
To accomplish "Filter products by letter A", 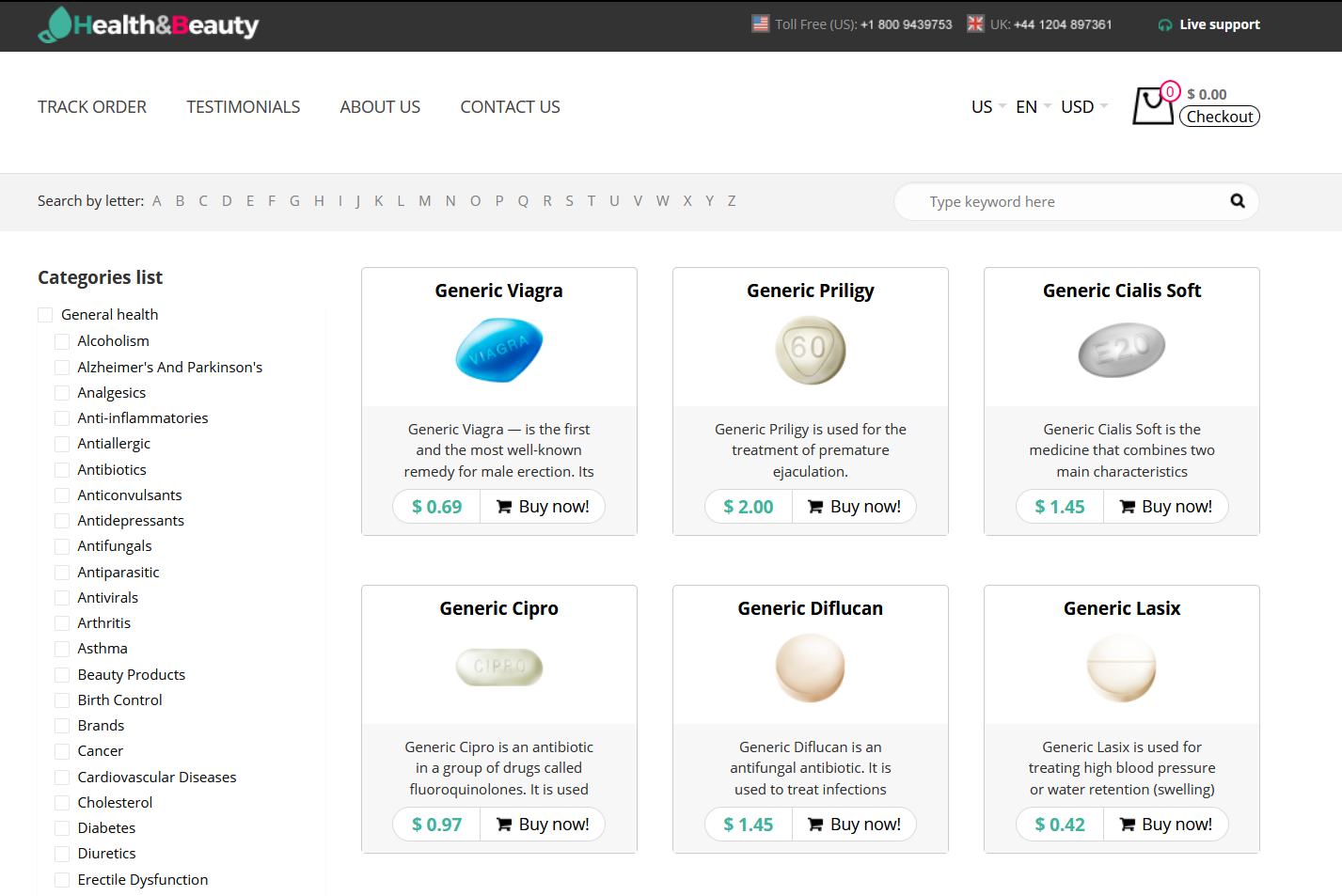I will [157, 201].
